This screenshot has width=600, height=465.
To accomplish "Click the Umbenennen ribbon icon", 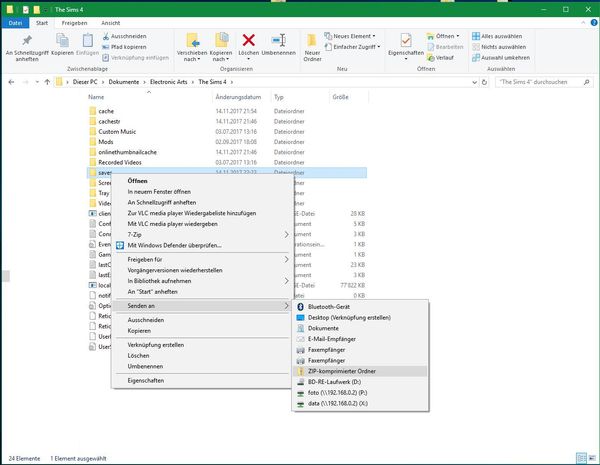I will (279, 40).
